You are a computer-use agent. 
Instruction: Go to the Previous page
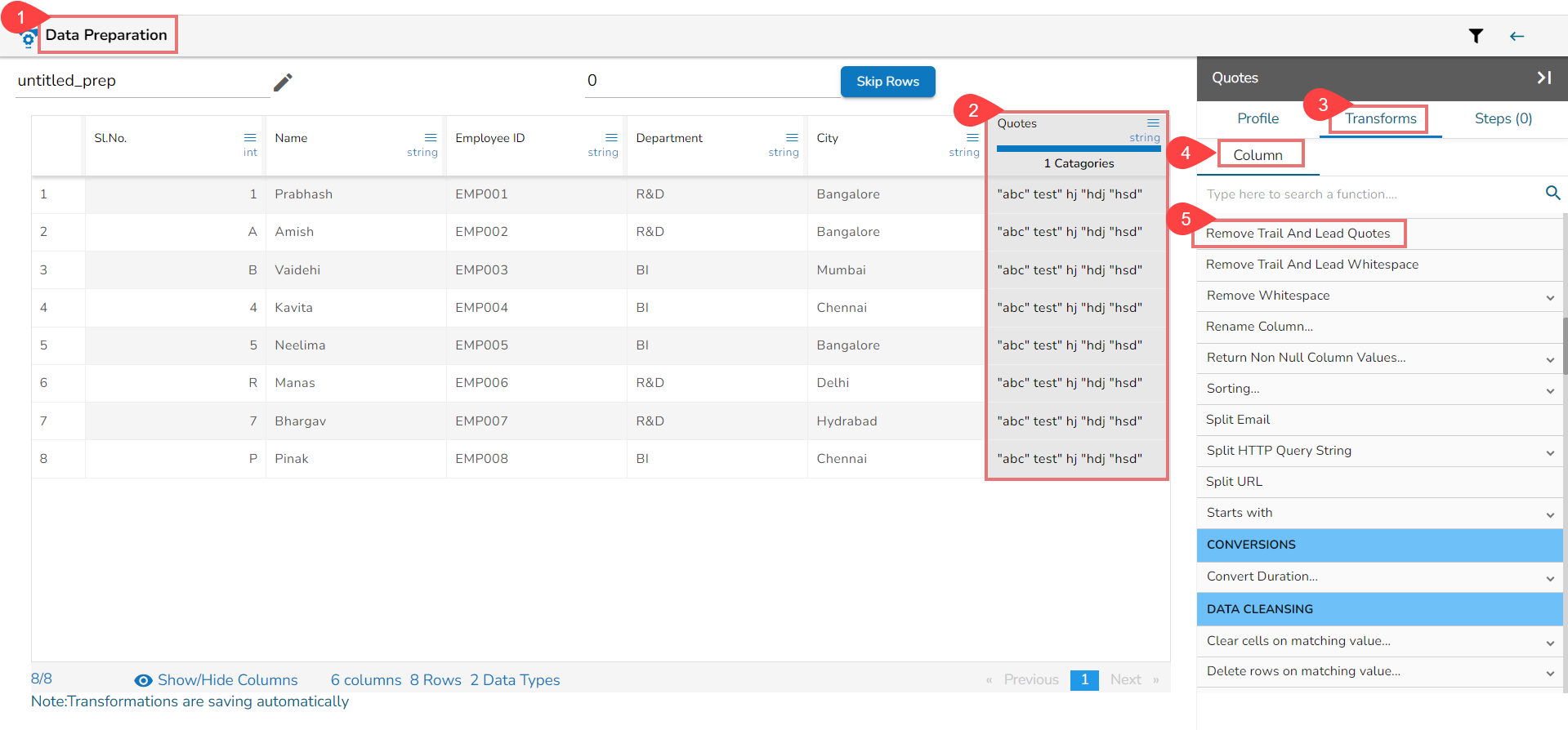[1031, 679]
